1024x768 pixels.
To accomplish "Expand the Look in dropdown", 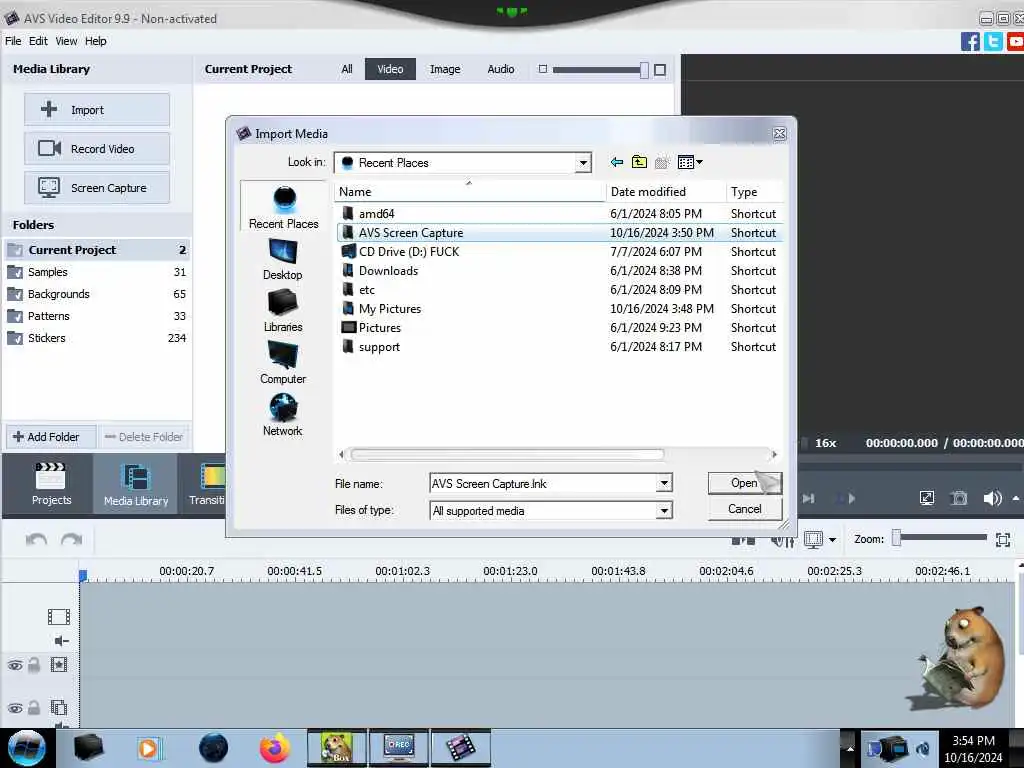I will point(583,163).
